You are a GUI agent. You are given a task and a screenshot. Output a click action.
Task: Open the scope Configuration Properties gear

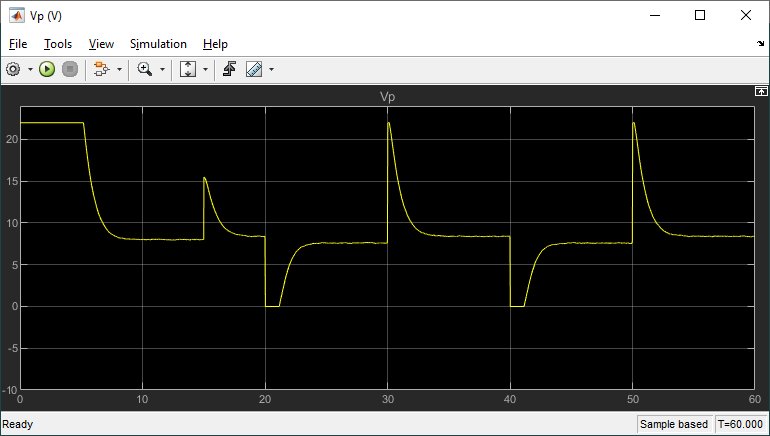(x=13, y=69)
